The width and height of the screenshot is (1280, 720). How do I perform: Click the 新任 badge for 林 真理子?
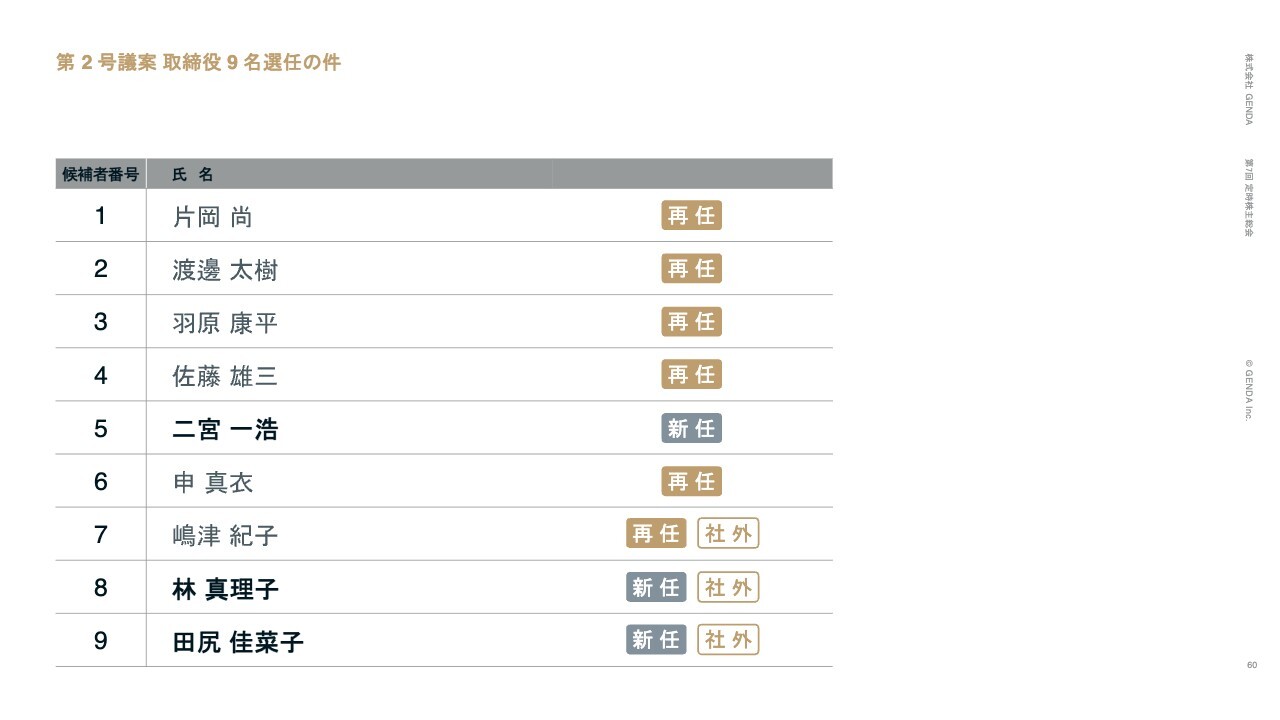point(656,587)
